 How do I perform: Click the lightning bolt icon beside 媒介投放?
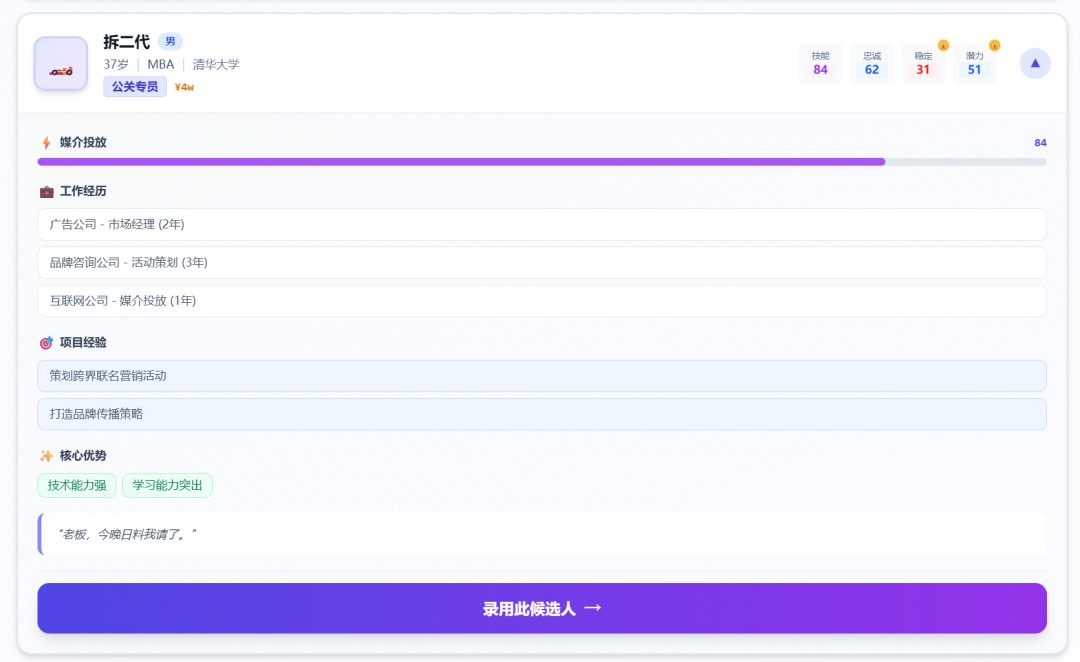point(46,143)
